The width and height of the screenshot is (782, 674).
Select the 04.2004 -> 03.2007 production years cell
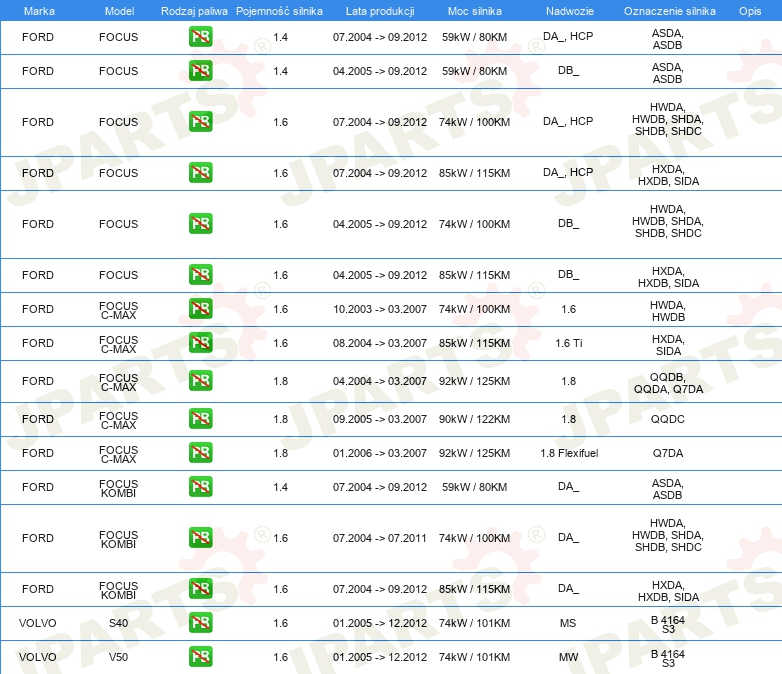pyautogui.click(x=380, y=381)
